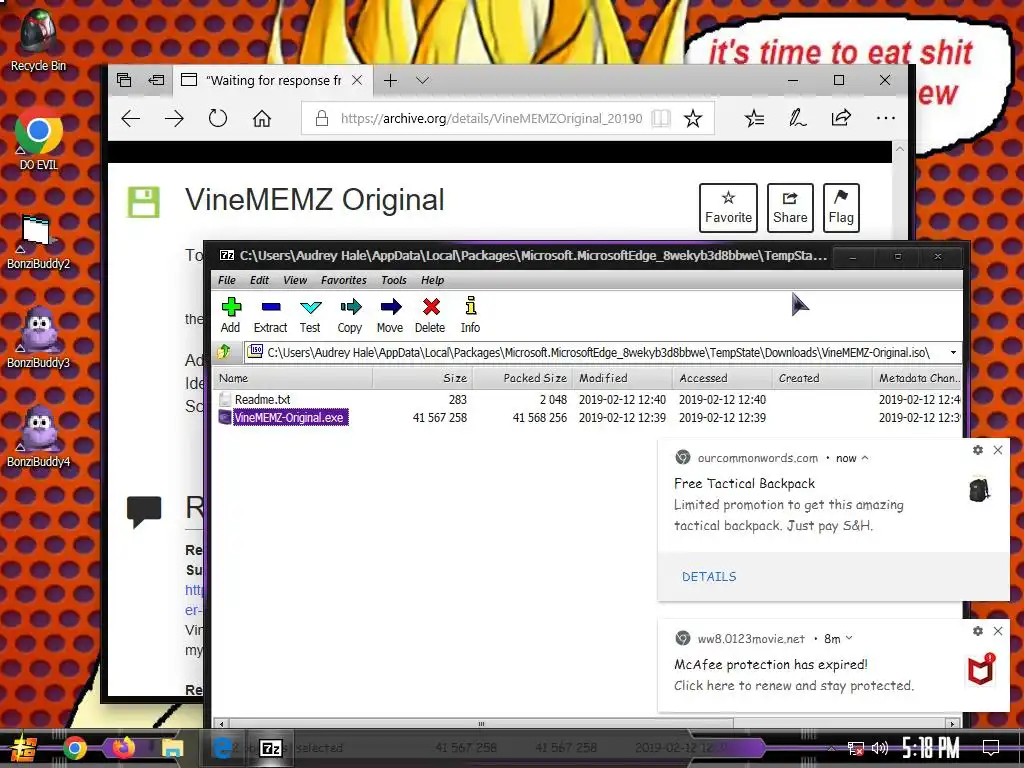This screenshot has height=768, width=1024.
Task: Go to the Edge home page
Action: (x=262, y=118)
